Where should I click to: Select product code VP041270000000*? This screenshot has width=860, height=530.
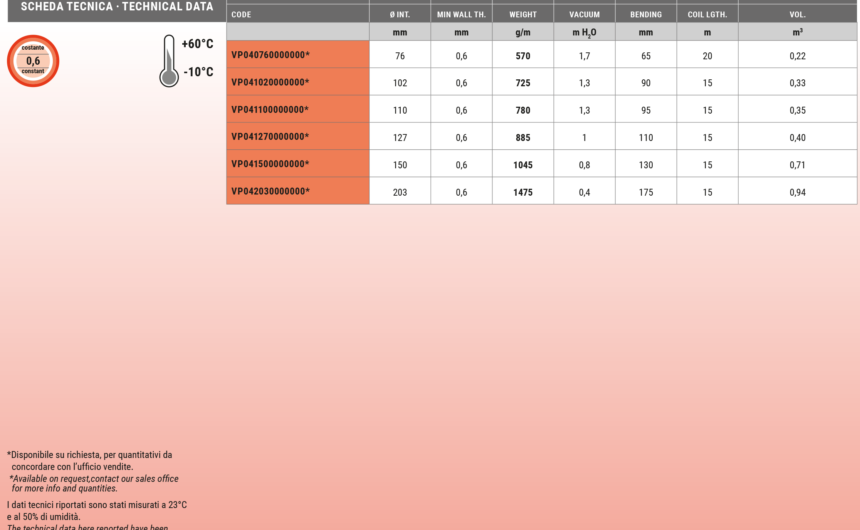pyautogui.click(x=270, y=137)
